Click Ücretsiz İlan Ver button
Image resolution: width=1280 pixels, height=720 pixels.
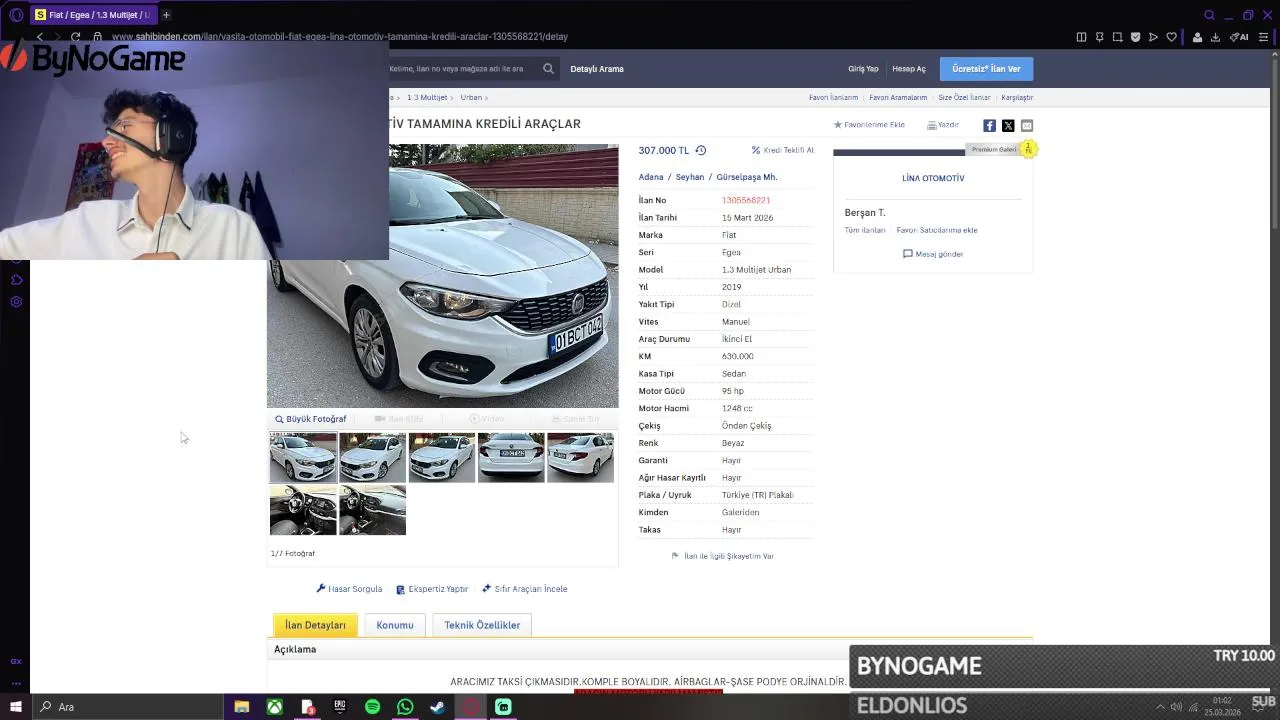[x=986, y=69]
